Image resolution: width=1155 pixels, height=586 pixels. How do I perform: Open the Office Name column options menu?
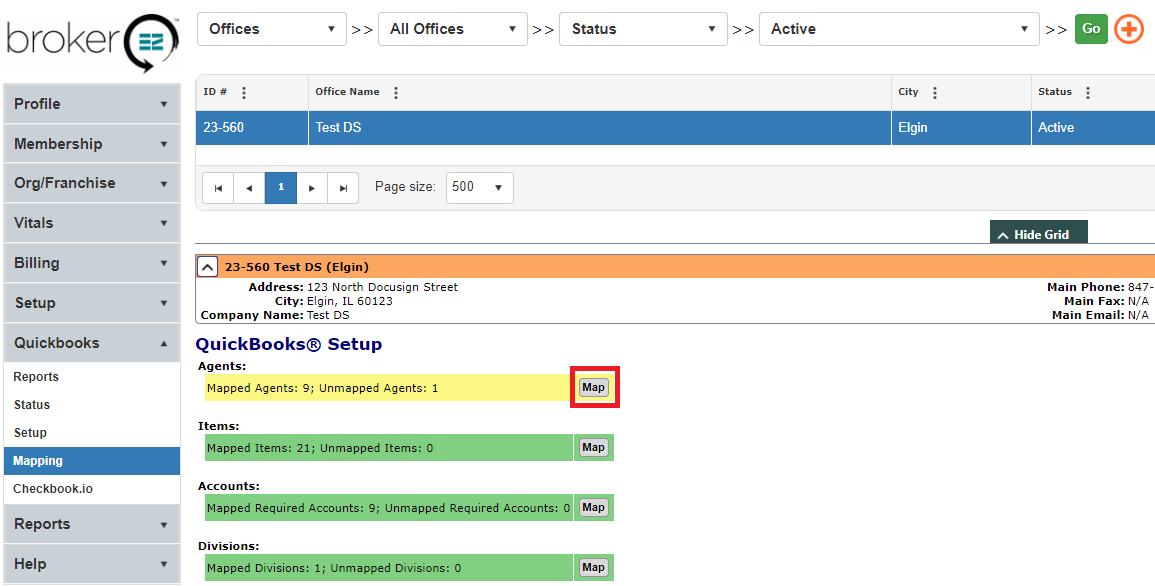396,93
